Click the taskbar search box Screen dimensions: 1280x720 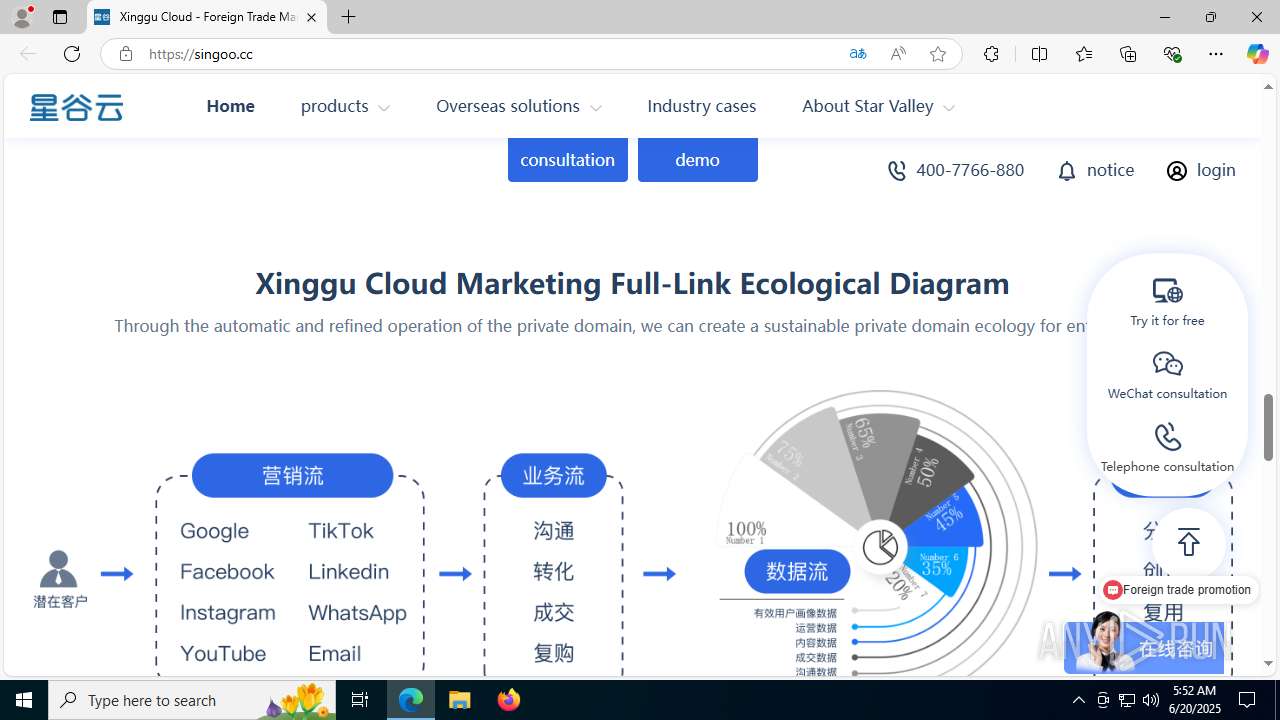(x=194, y=700)
